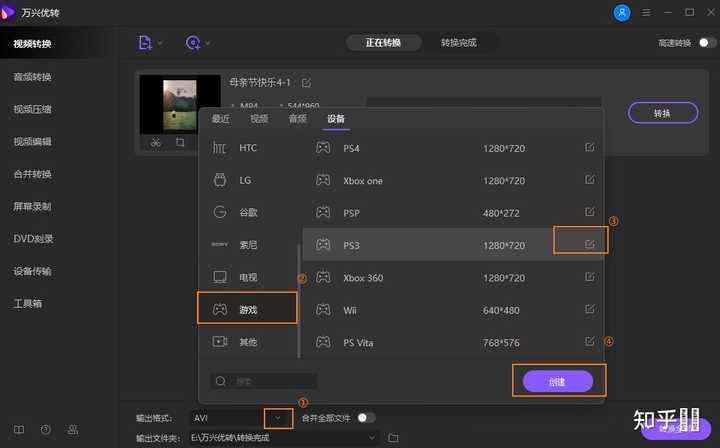The image size is (720, 448).
Task: Edit PS3 preset settings icon
Action: point(590,244)
